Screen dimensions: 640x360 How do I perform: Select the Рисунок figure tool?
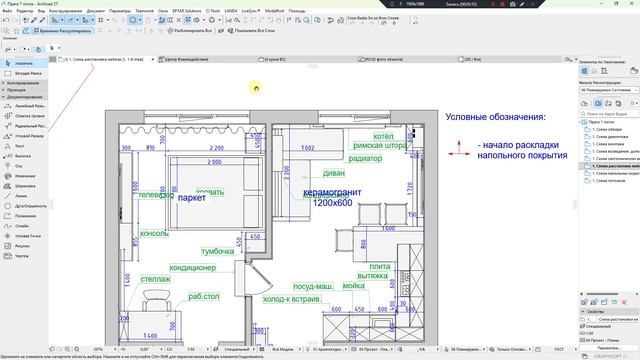click(x=24, y=246)
